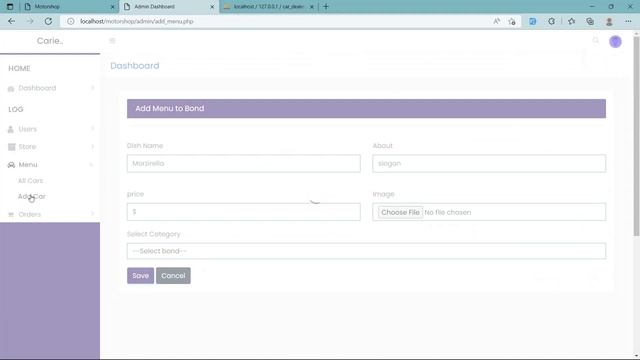The image size is (640, 360).
Task: Go back to the previous page
Action: click(x=11, y=21)
